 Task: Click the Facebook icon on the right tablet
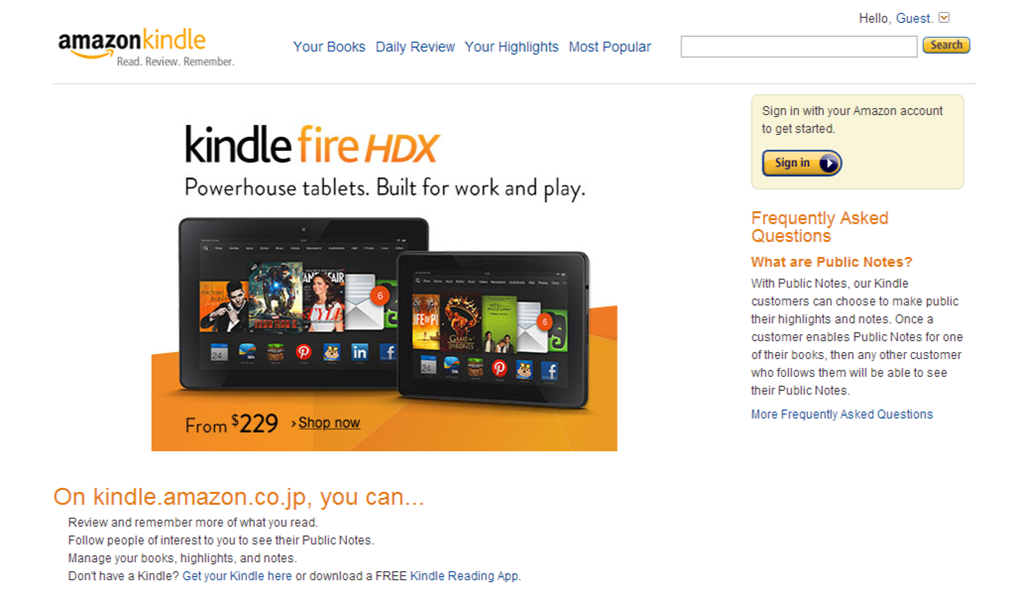pos(550,371)
